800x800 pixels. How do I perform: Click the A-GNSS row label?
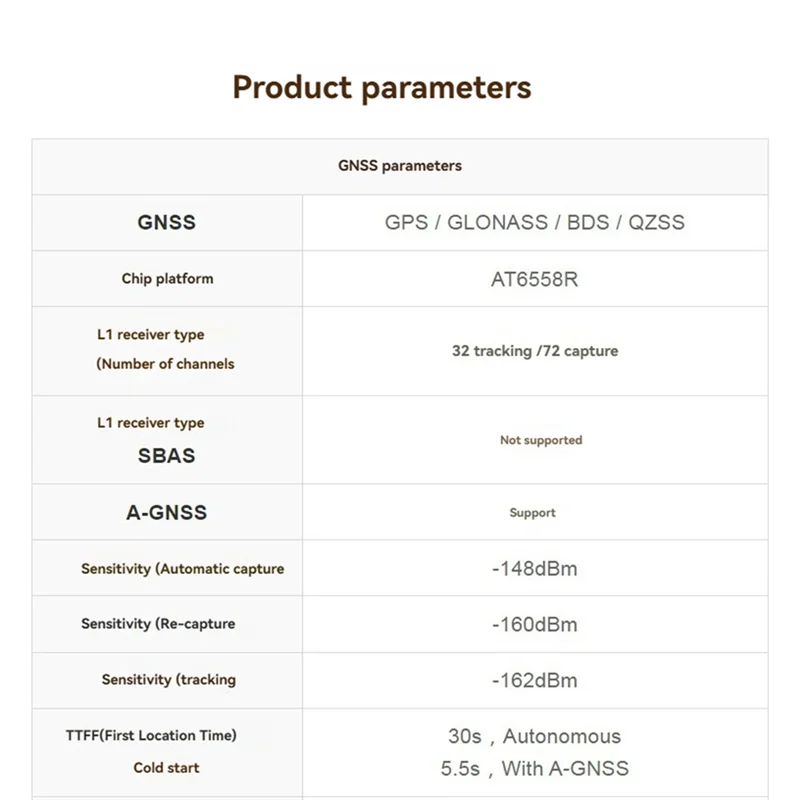pyautogui.click(x=167, y=512)
